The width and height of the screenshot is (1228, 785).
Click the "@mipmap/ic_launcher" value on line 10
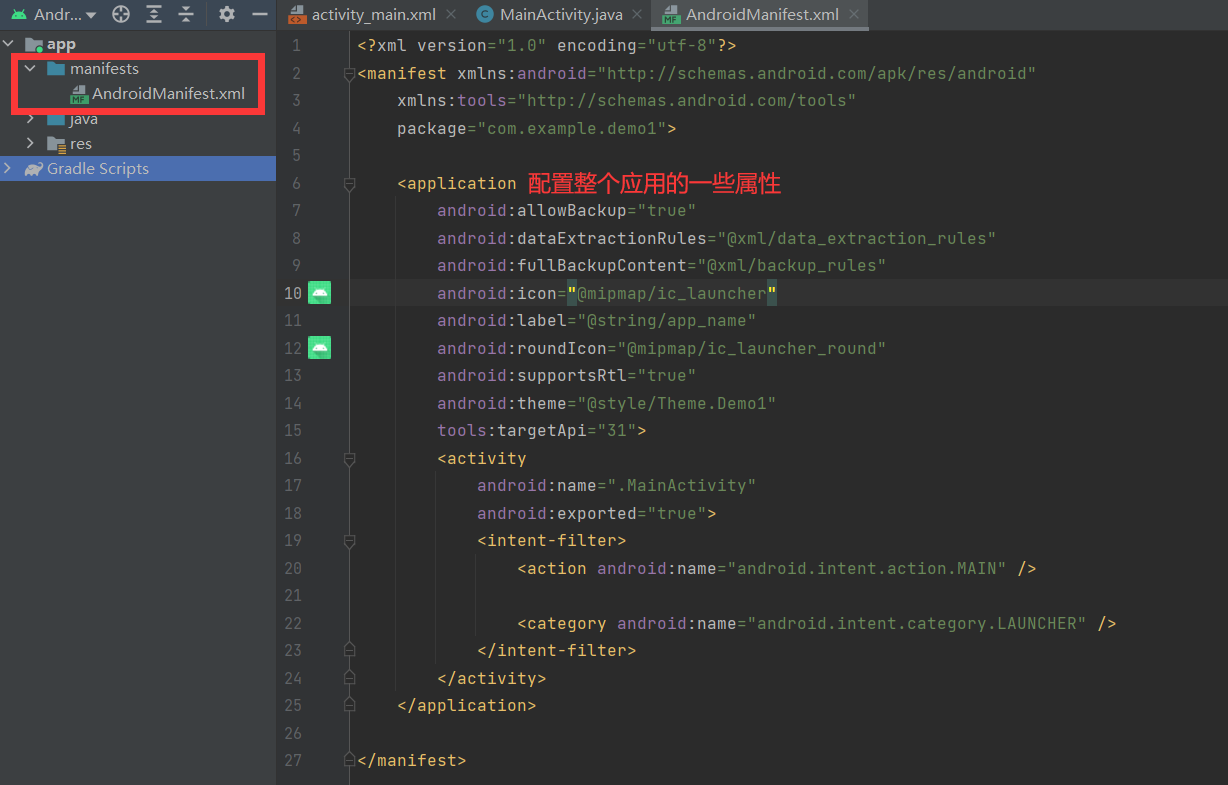point(672,294)
